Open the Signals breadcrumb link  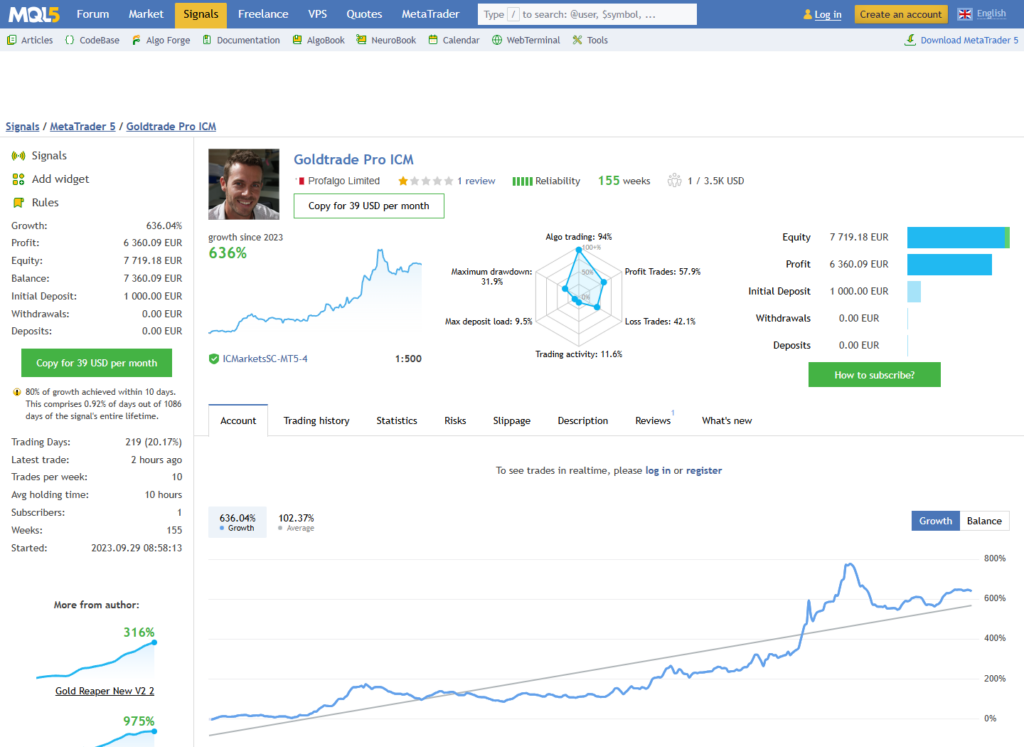point(23,127)
